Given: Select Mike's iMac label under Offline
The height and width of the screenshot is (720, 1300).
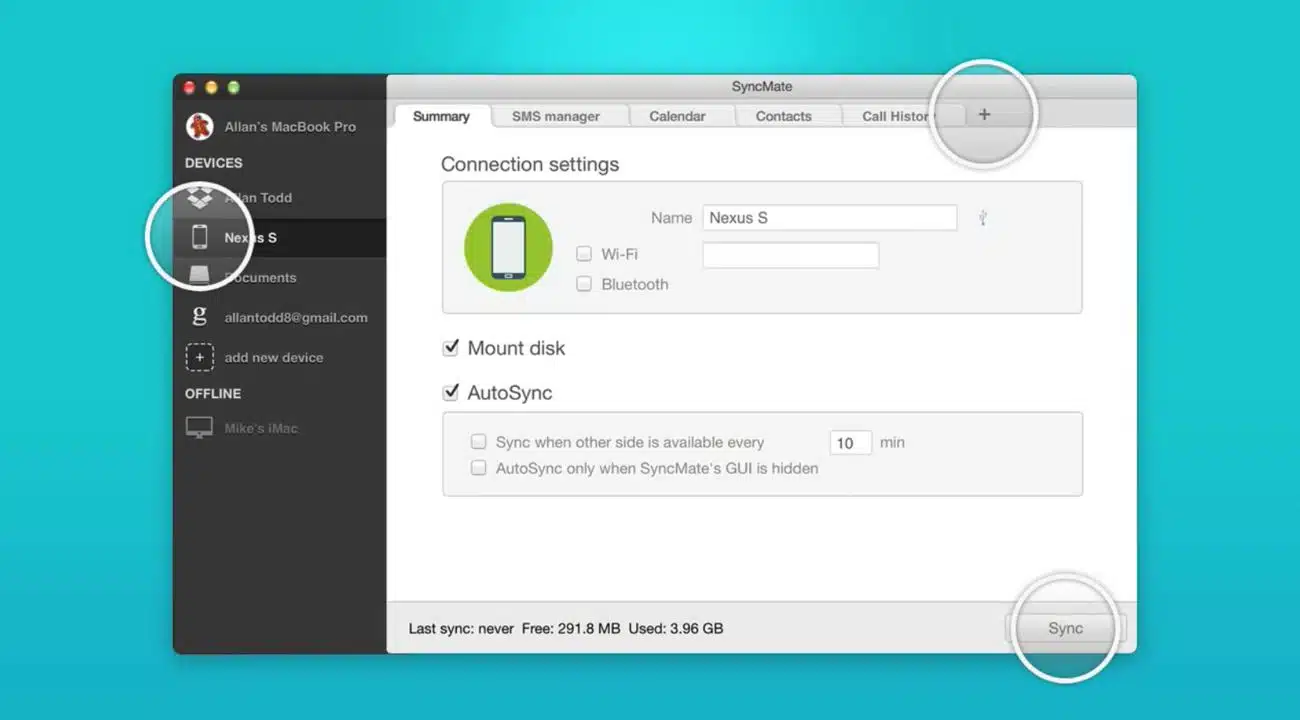Looking at the screenshot, I should click(261, 428).
